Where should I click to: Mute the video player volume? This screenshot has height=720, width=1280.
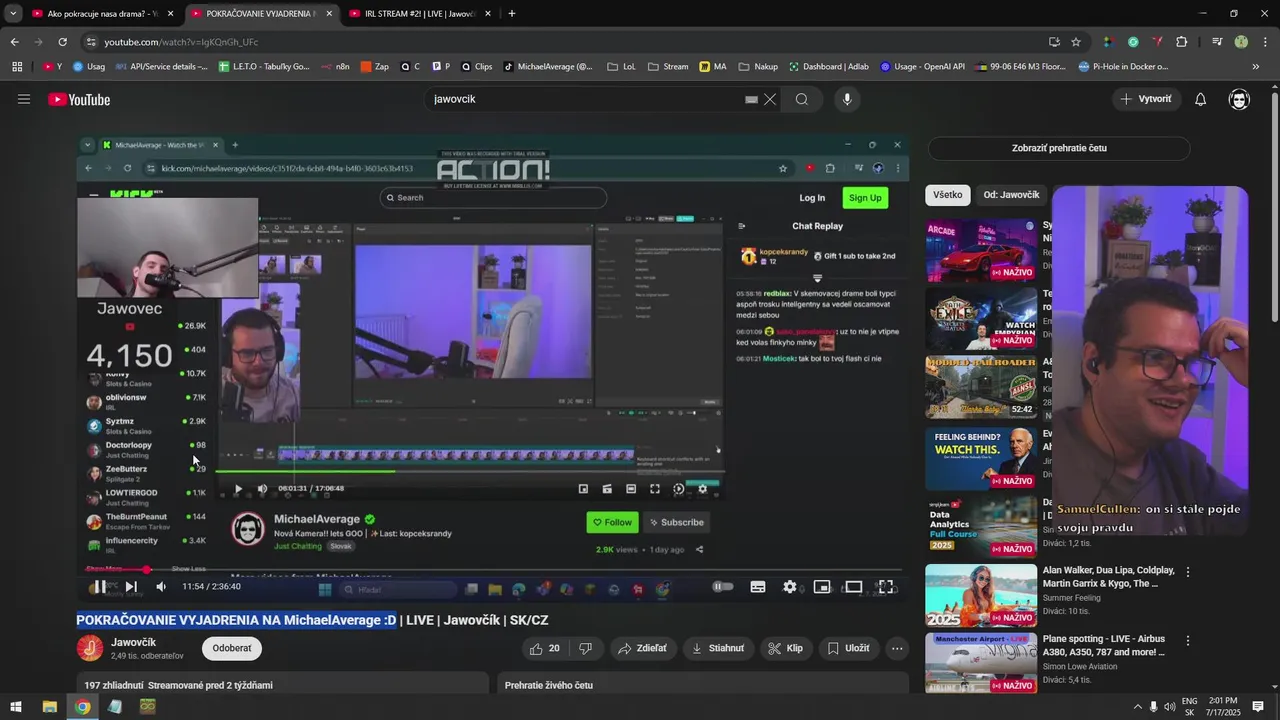pos(160,587)
